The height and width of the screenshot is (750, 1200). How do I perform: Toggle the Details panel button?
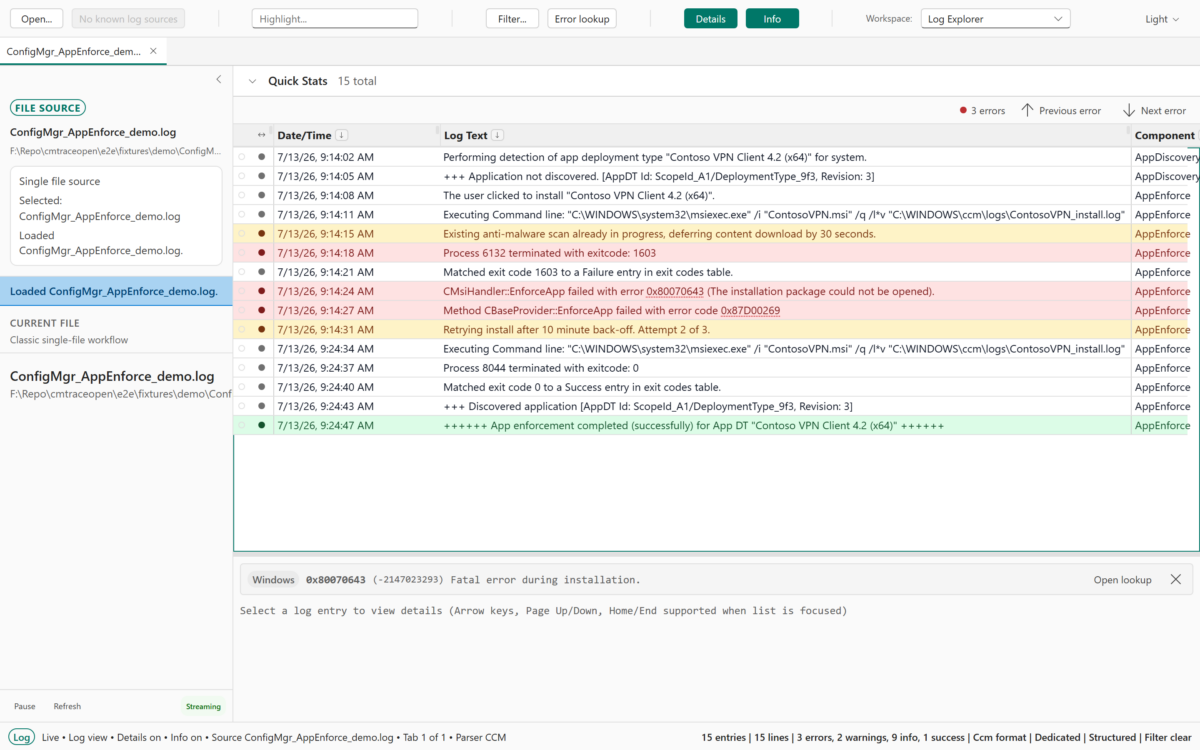point(711,19)
